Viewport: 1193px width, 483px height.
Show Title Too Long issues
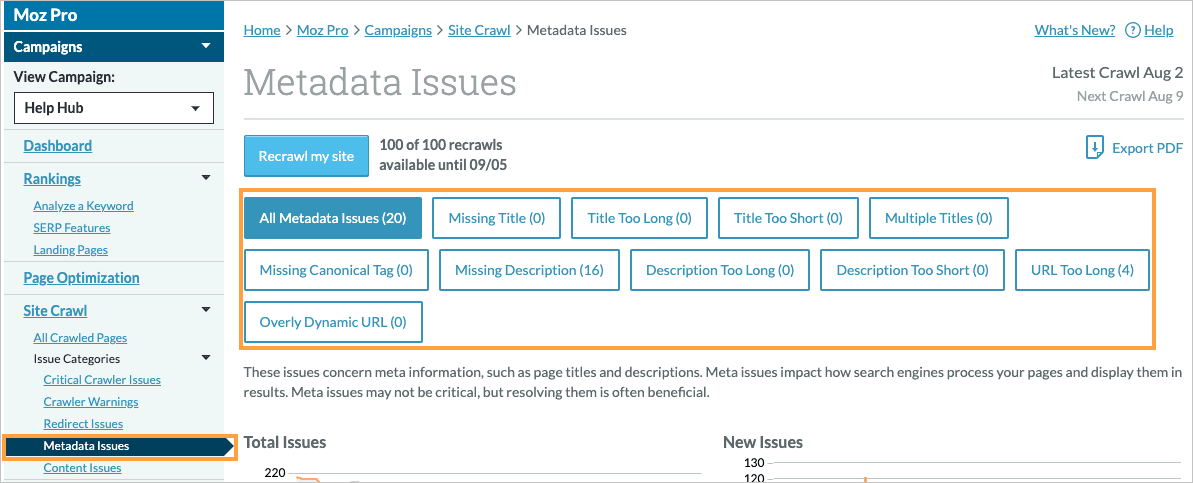639,218
